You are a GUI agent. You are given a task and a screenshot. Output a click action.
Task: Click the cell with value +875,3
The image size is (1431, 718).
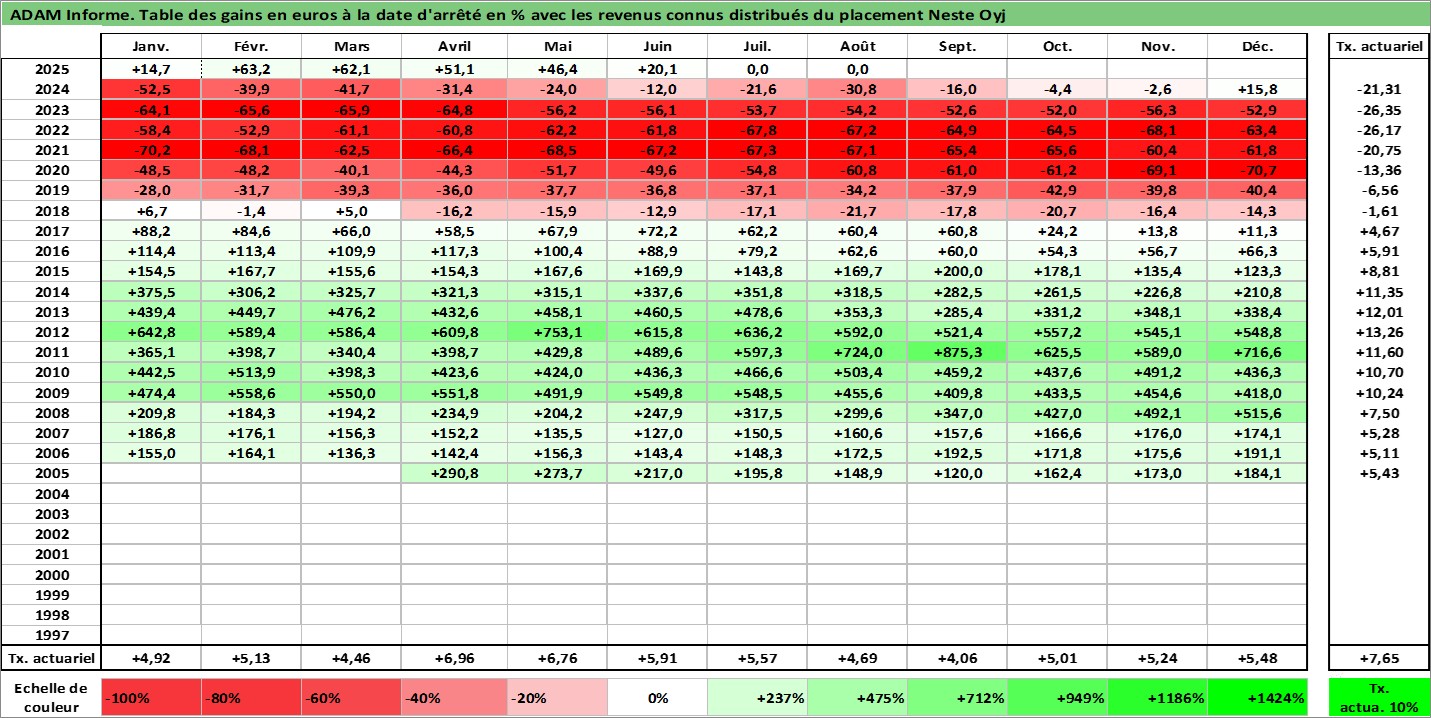[x=957, y=352]
